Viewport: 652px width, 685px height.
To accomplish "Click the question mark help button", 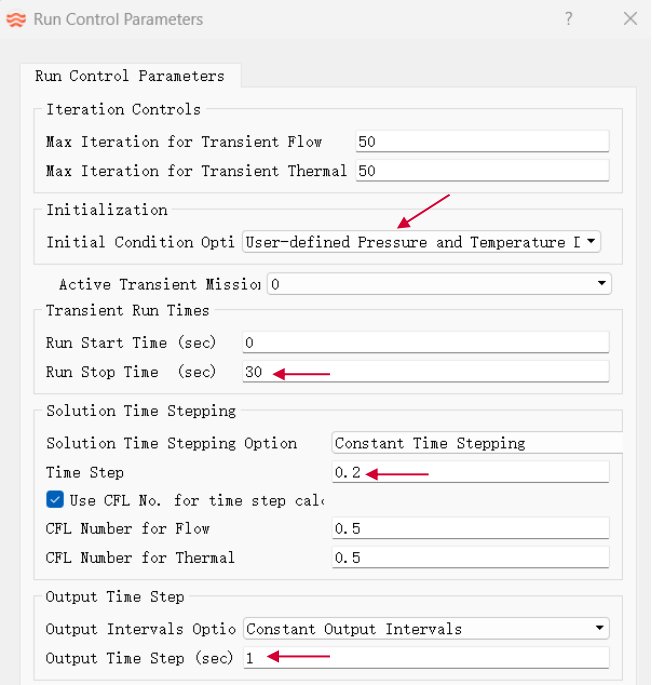I will (x=568, y=19).
